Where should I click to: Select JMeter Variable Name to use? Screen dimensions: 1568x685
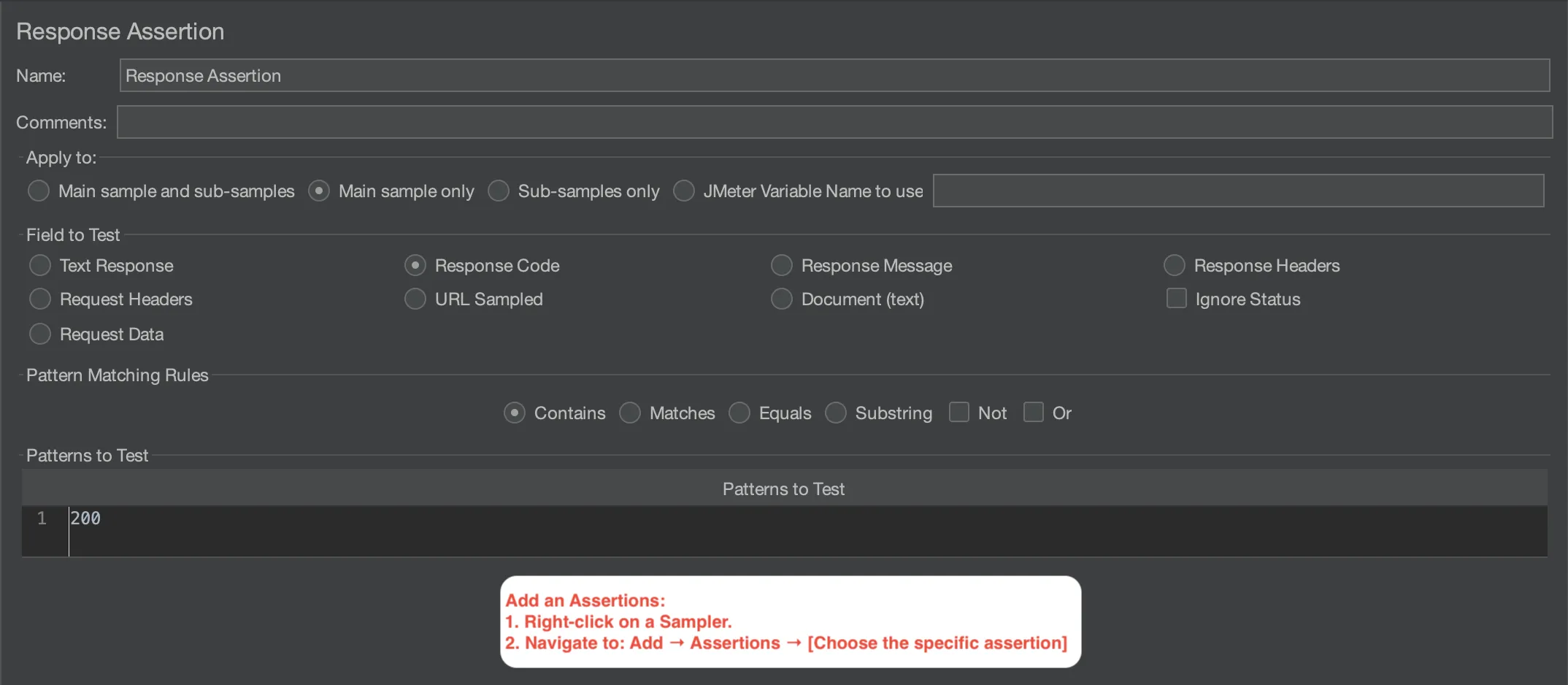click(684, 191)
